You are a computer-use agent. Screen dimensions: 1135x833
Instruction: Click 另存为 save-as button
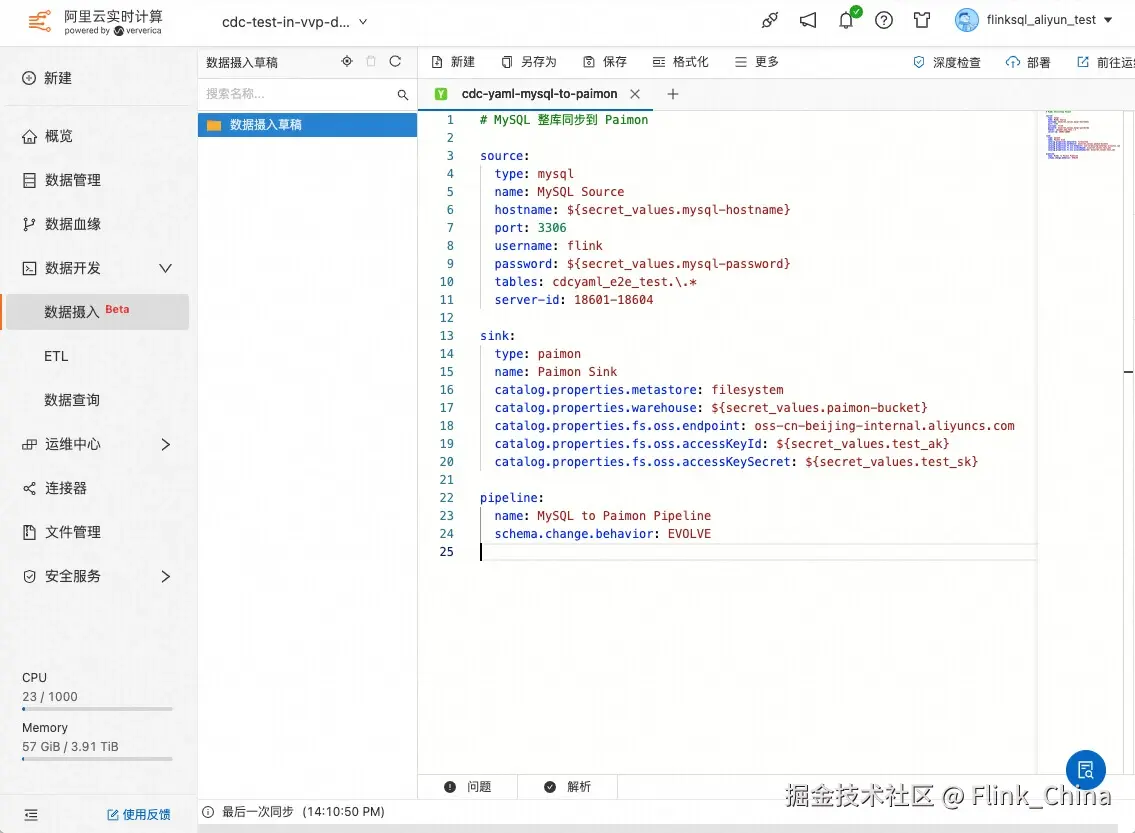tap(529, 62)
